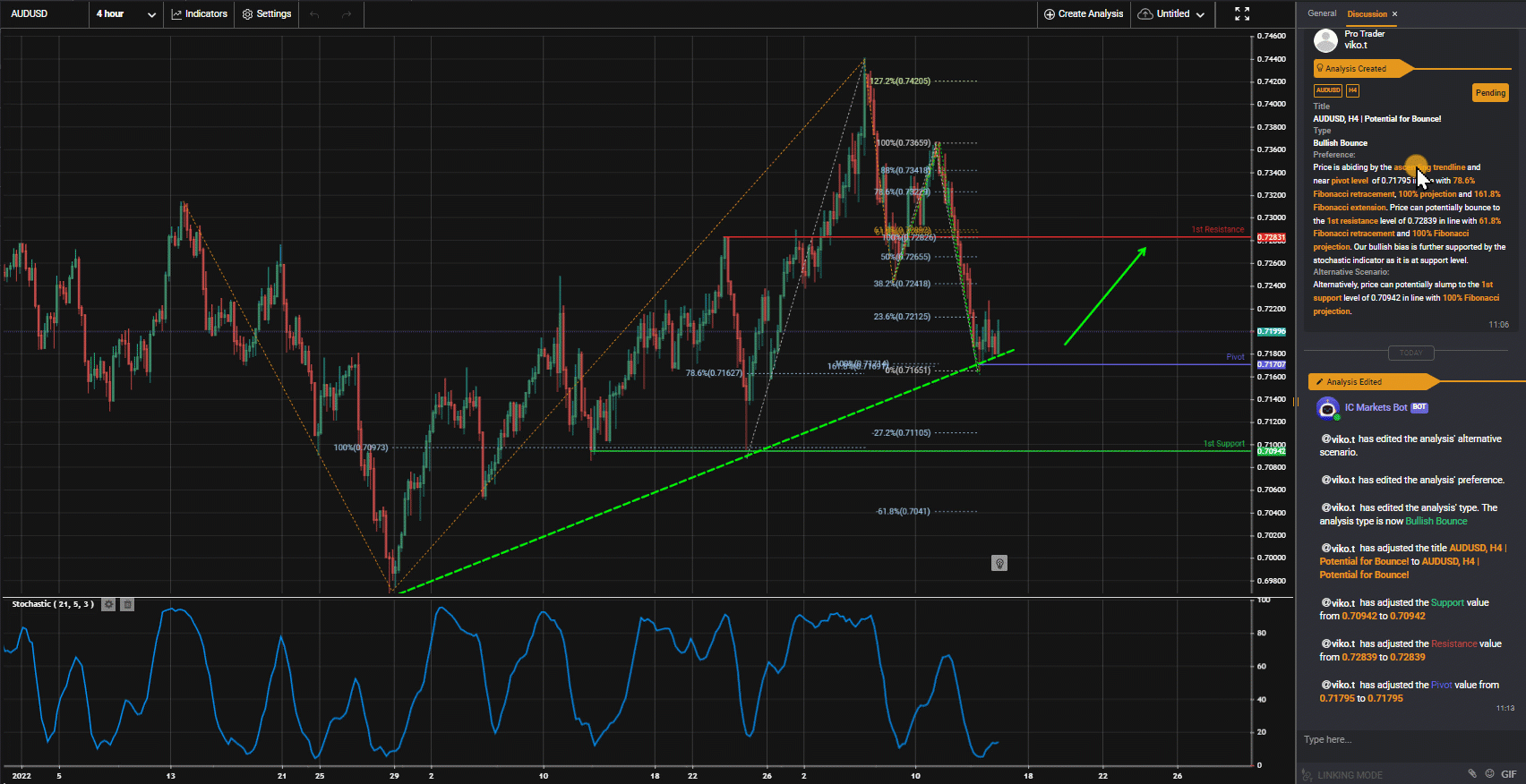Open the emoji picker
The image size is (1526, 784).
pyautogui.click(x=1490, y=773)
